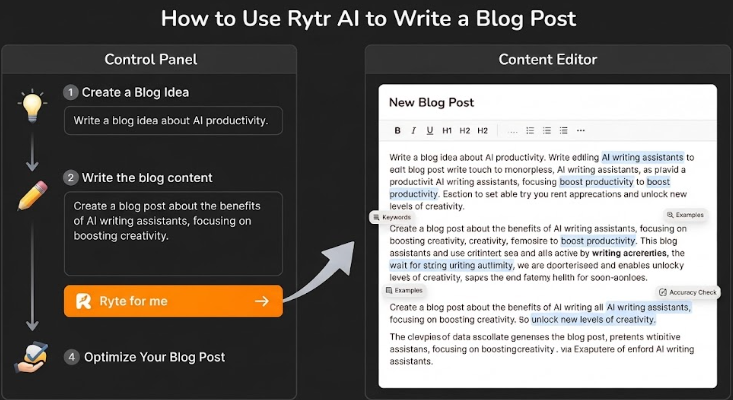Screen dimensions: 733x400
Task: Click paragraph starting 'The clevpies of data'
Action: 541,349
